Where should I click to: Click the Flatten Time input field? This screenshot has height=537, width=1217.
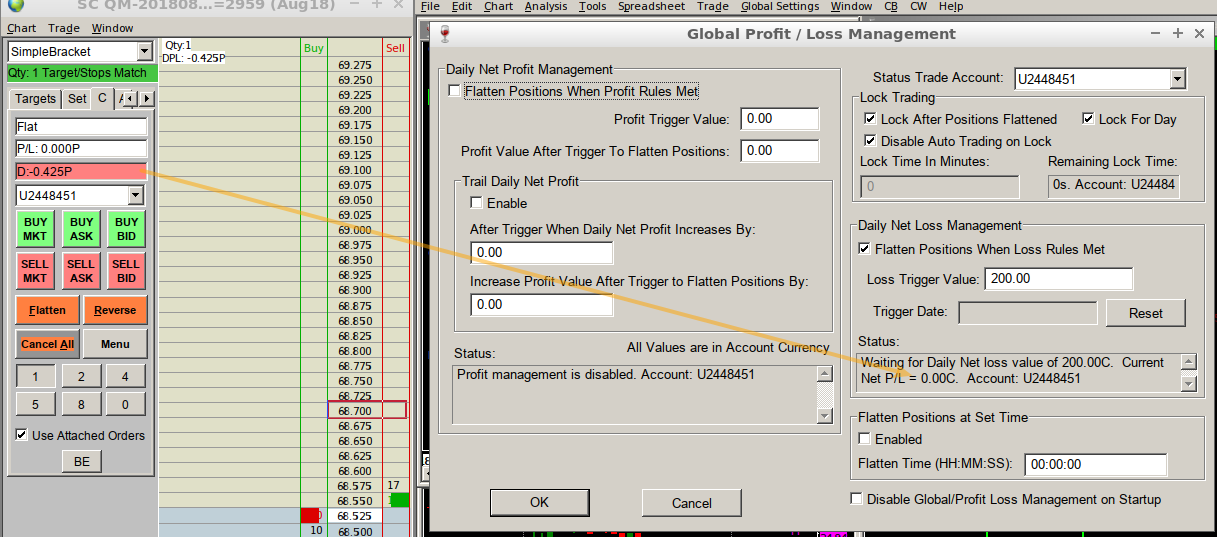[1095, 465]
